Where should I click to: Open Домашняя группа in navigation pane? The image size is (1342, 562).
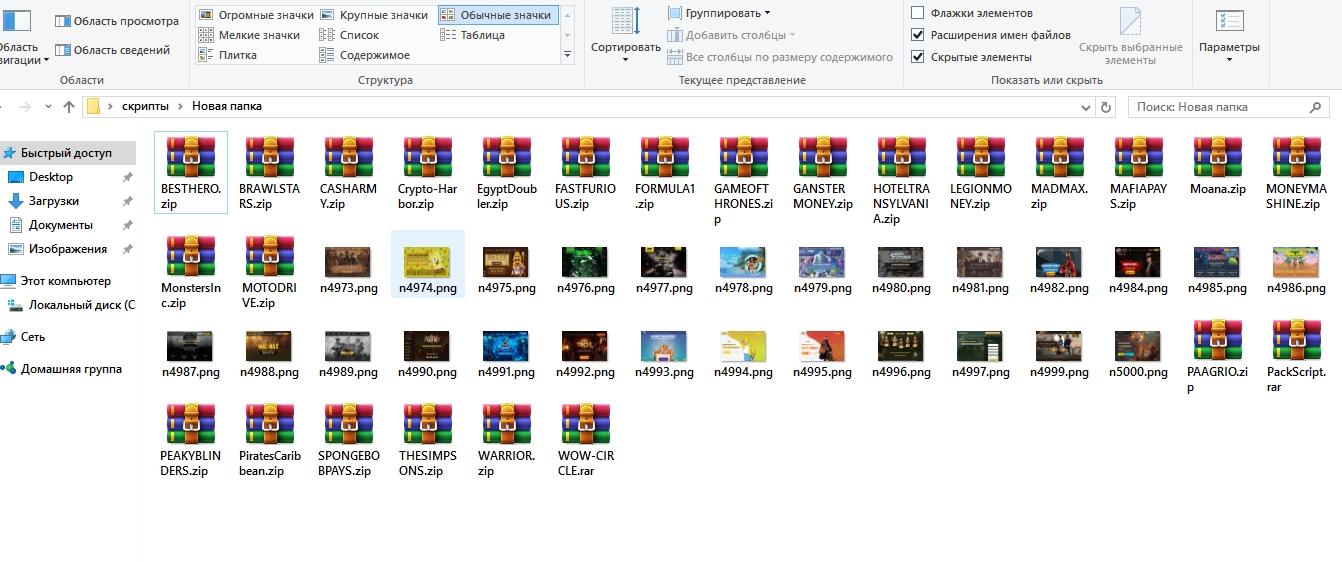[x=69, y=369]
